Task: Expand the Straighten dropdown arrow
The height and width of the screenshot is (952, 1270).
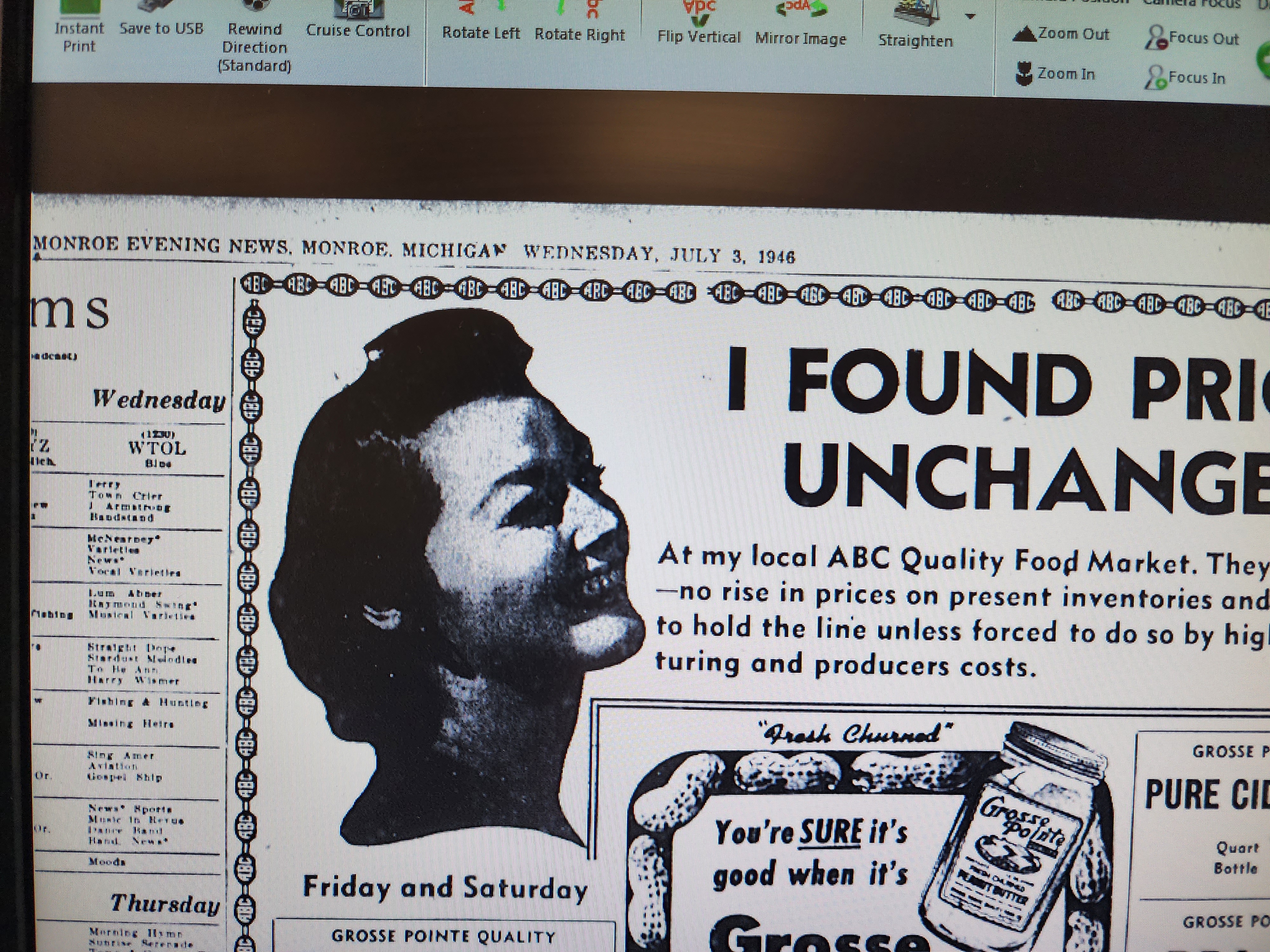Action: [x=970, y=17]
